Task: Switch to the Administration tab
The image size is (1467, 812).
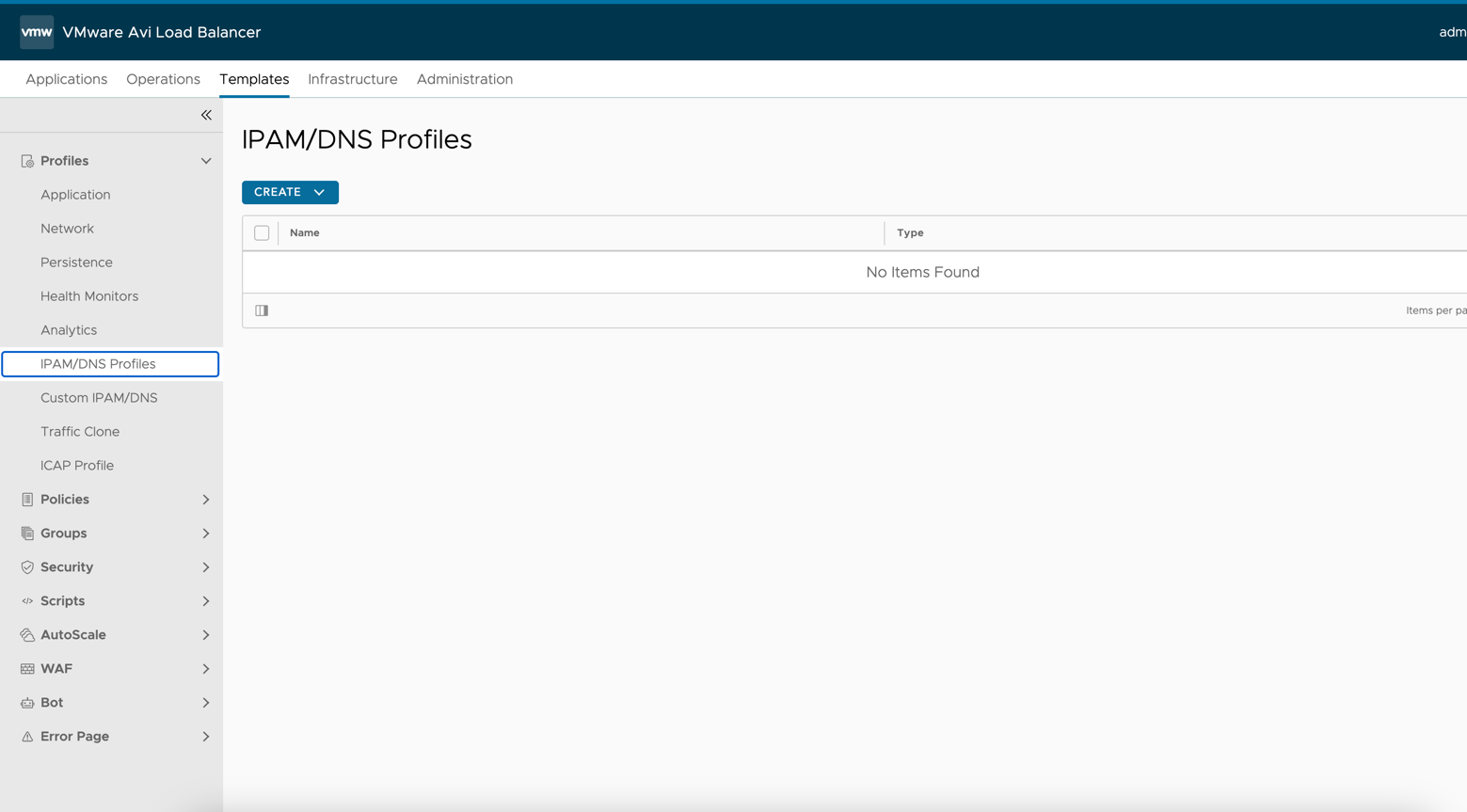Action: tap(465, 79)
